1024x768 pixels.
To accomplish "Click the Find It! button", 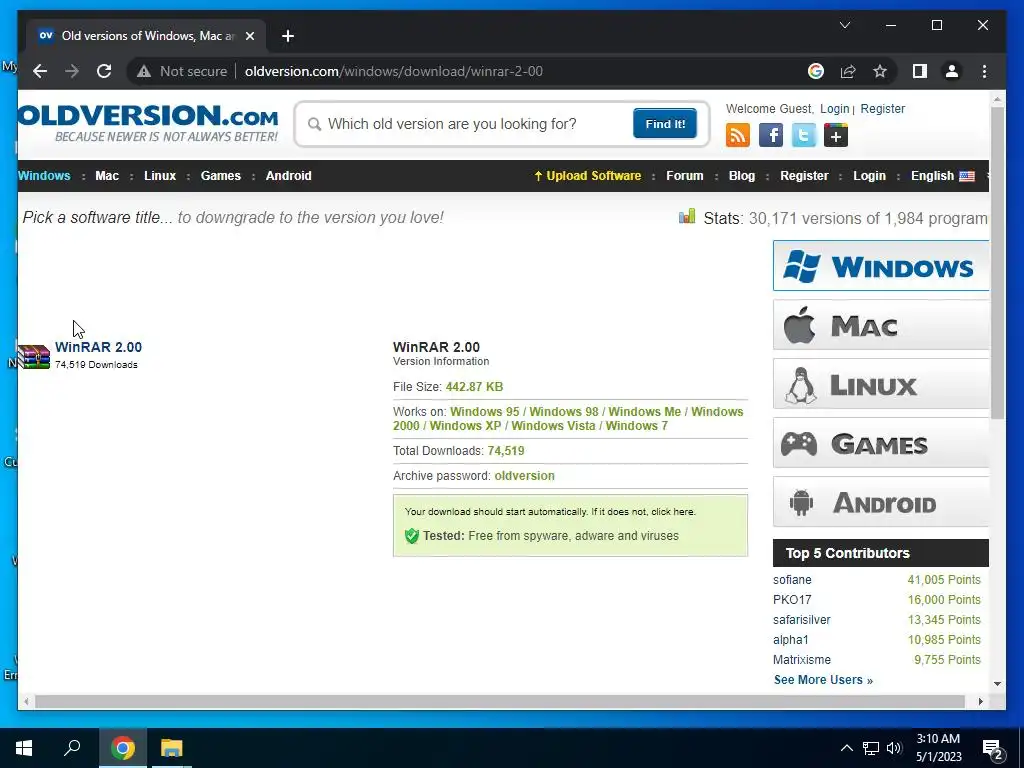I will tap(665, 124).
